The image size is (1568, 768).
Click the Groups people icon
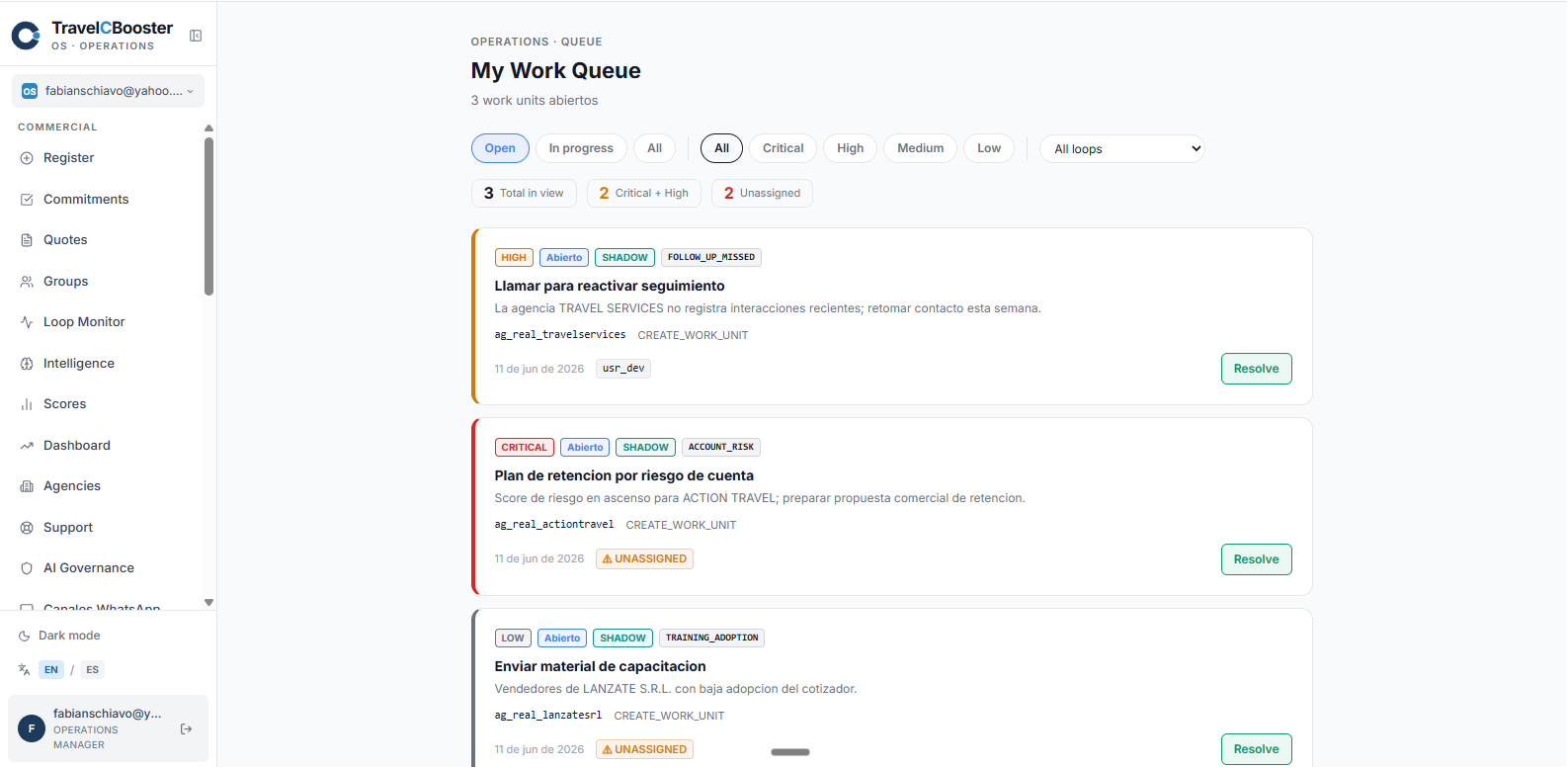pyautogui.click(x=27, y=282)
